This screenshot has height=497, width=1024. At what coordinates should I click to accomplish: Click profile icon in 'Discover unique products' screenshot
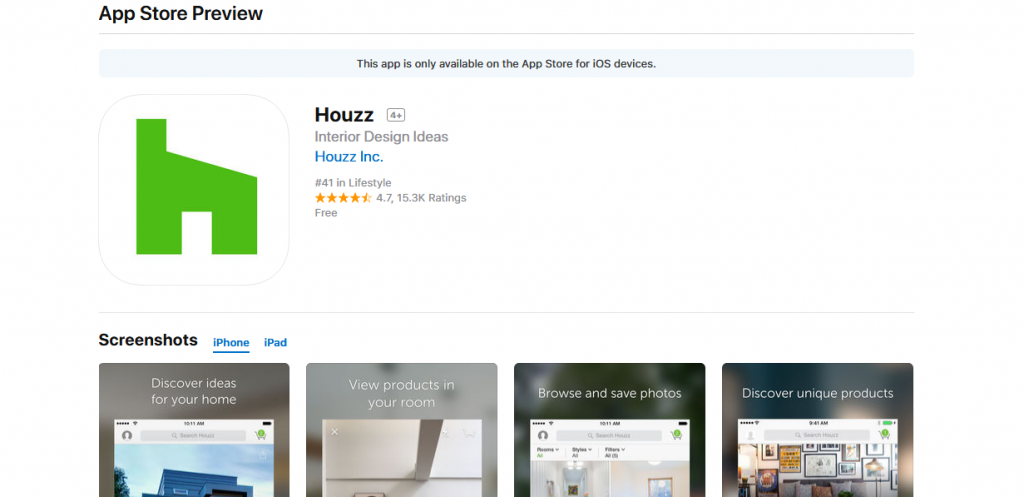(x=751, y=435)
